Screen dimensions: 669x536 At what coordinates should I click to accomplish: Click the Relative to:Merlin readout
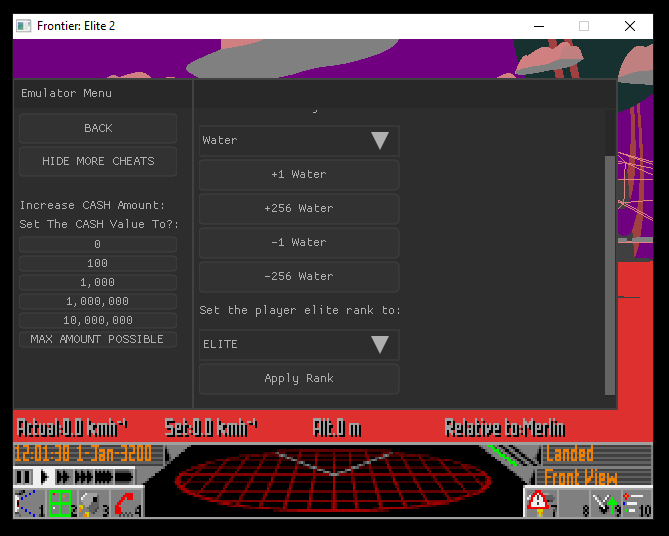(x=505, y=428)
